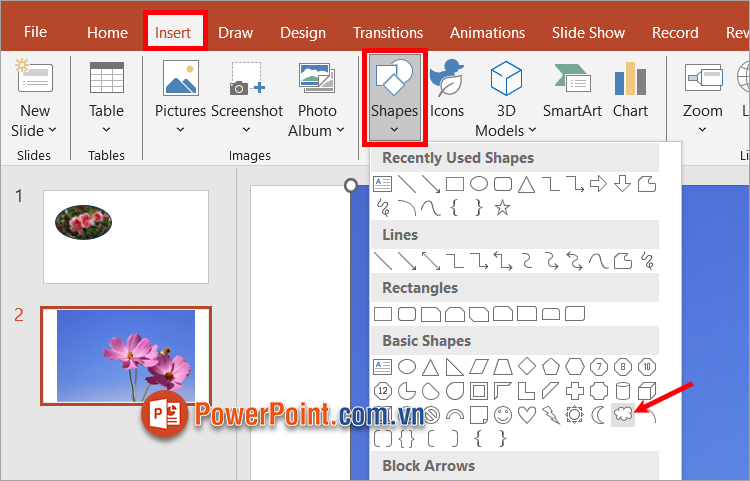Open the Transitions tab
The image size is (750, 481).
tap(388, 32)
